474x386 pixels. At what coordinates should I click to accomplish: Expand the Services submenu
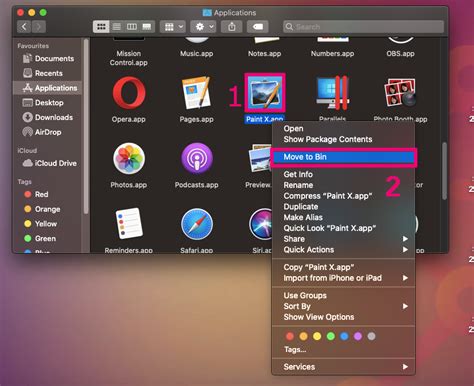point(343,367)
